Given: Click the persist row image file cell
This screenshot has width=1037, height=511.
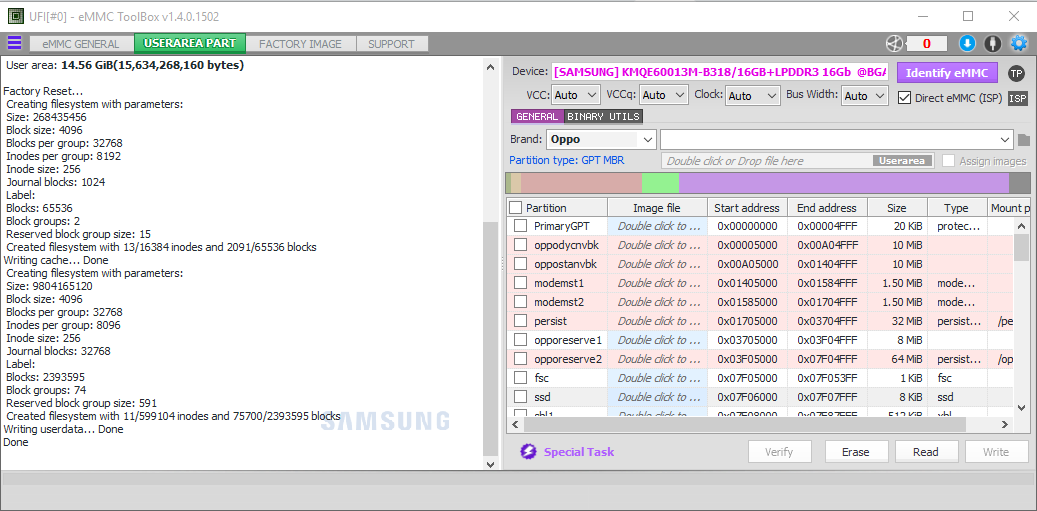Looking at the screenshot, I should pyautogui.click(x=657, y=321).
